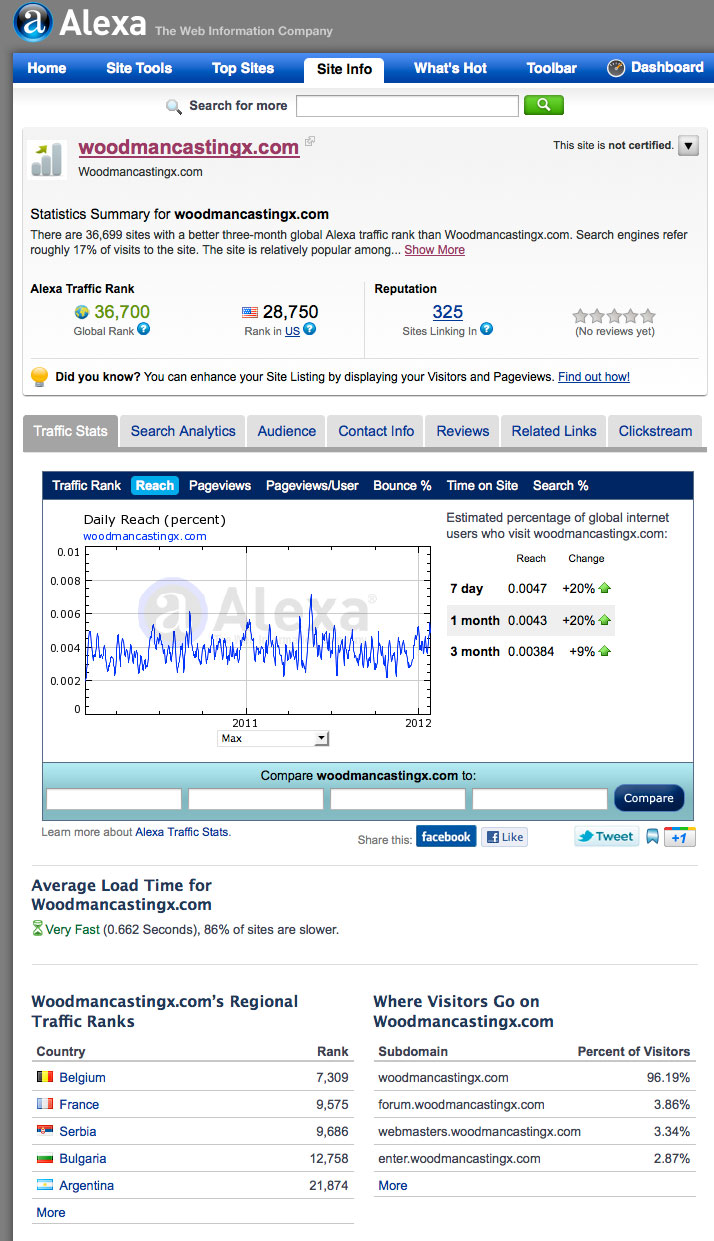Open the certification dropdown arrow
The width and height of the screenshot is (714, 1241).
coord(688,146)
